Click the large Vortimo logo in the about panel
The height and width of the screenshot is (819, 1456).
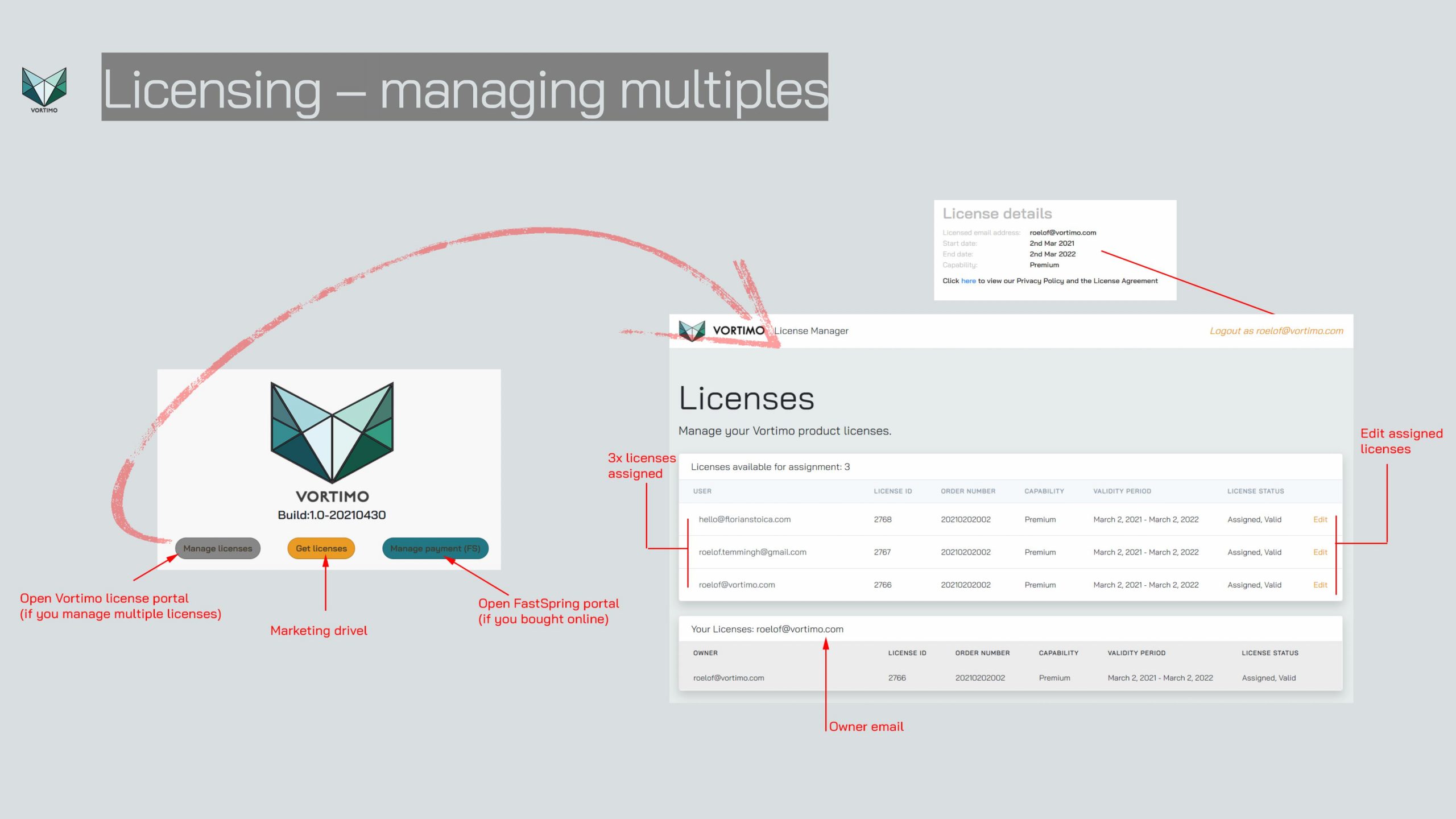[x=332, y=432]
